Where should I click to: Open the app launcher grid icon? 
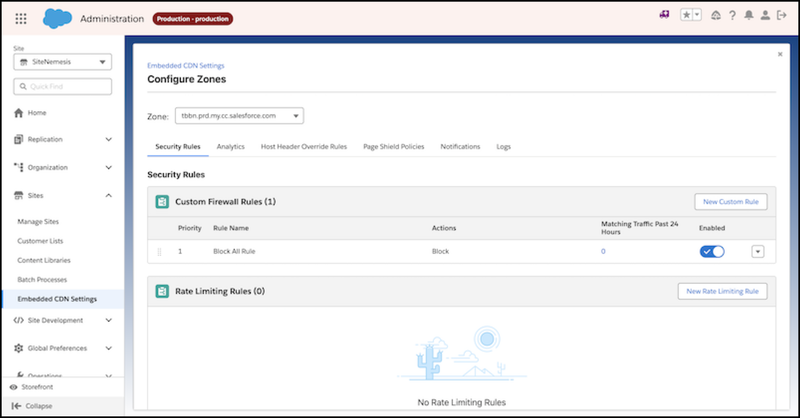coord(21,19)
